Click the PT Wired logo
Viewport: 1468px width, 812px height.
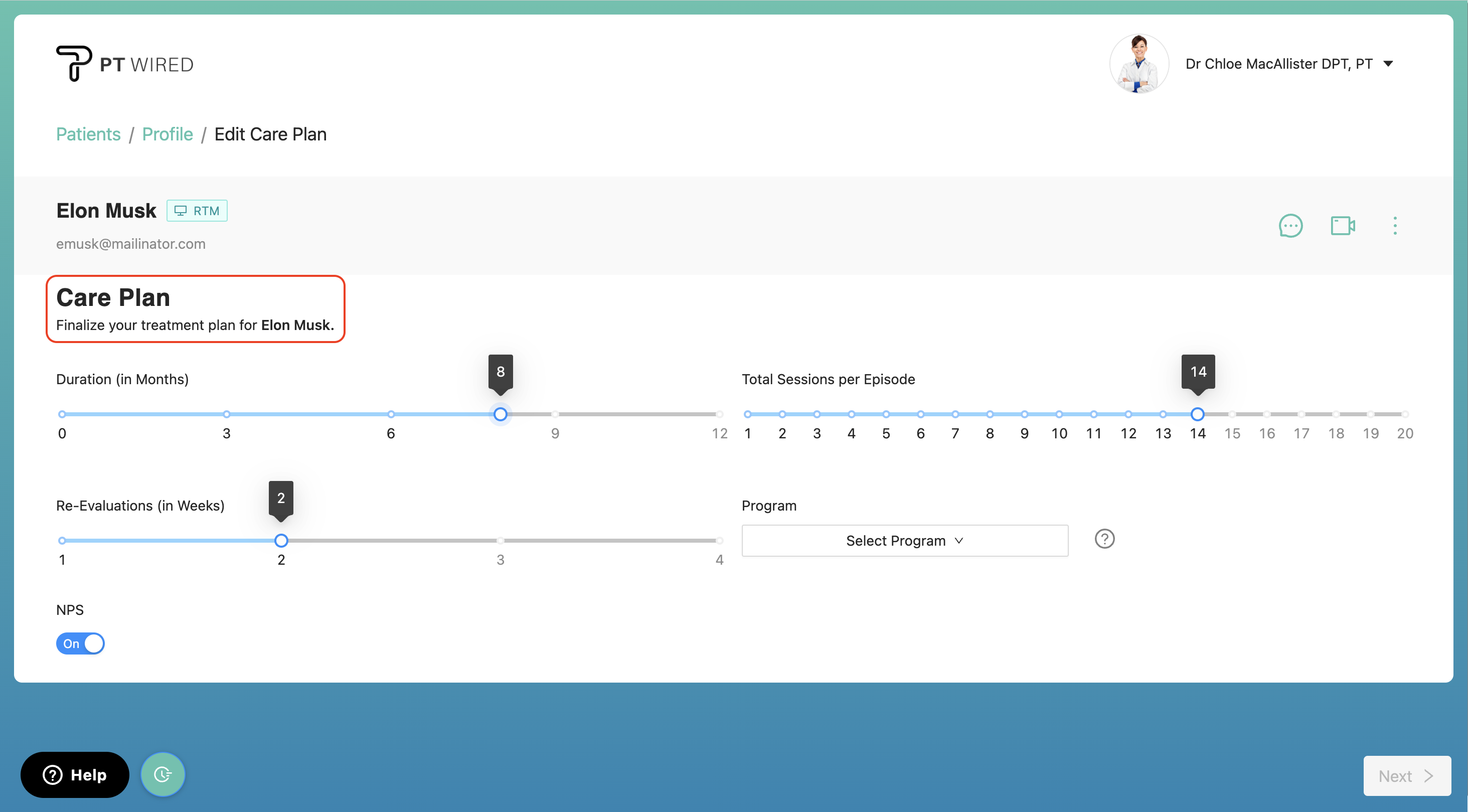click(125, 64)
